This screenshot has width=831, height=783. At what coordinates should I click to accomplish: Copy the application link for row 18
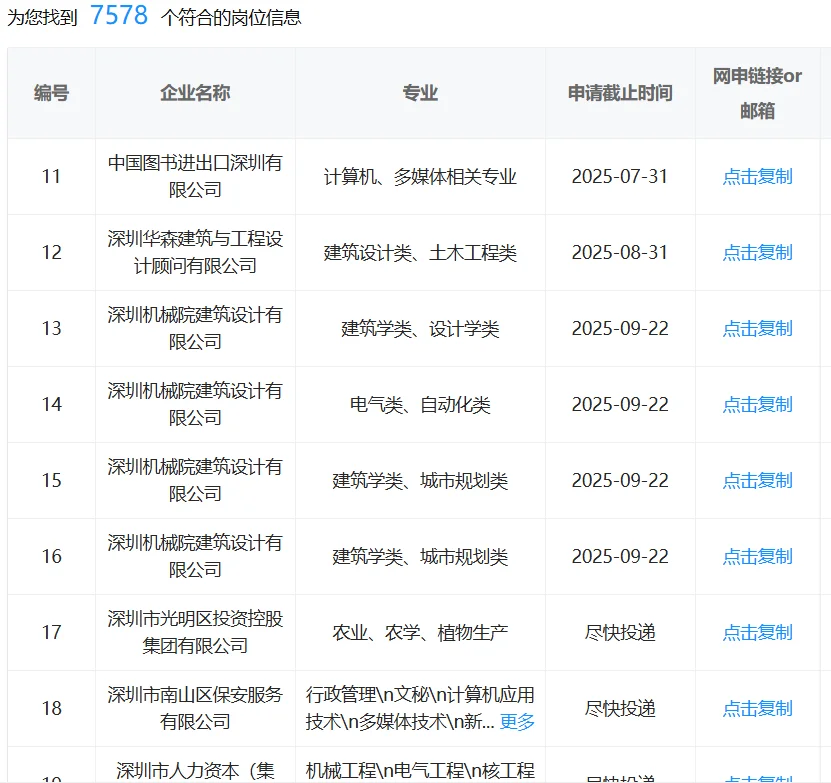(x=757, y=708)
